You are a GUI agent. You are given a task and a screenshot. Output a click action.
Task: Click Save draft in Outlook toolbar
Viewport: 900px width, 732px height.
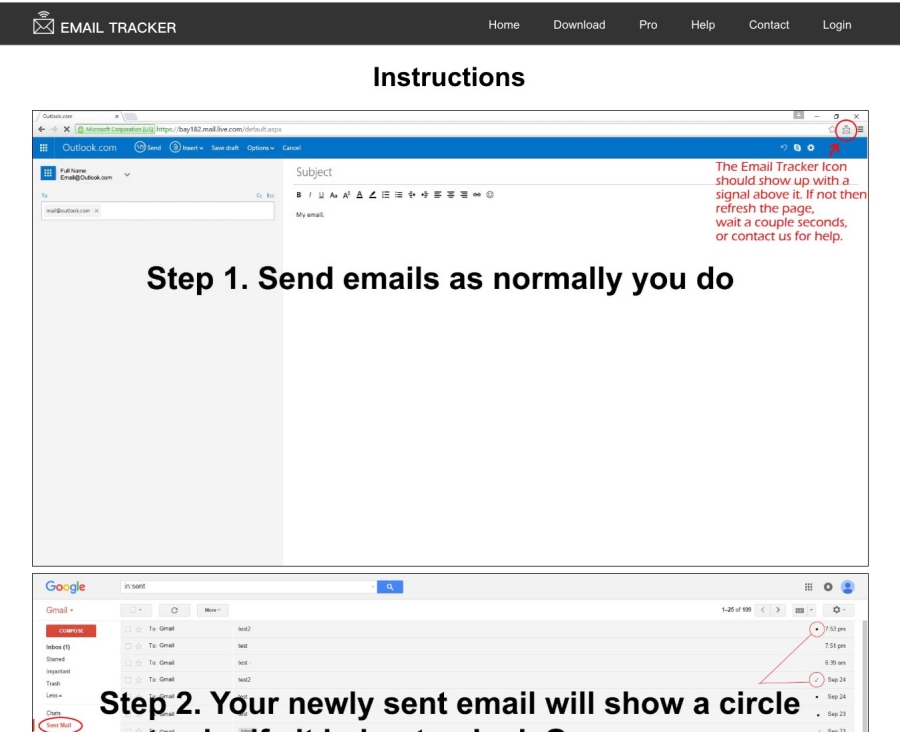[224, 148]
